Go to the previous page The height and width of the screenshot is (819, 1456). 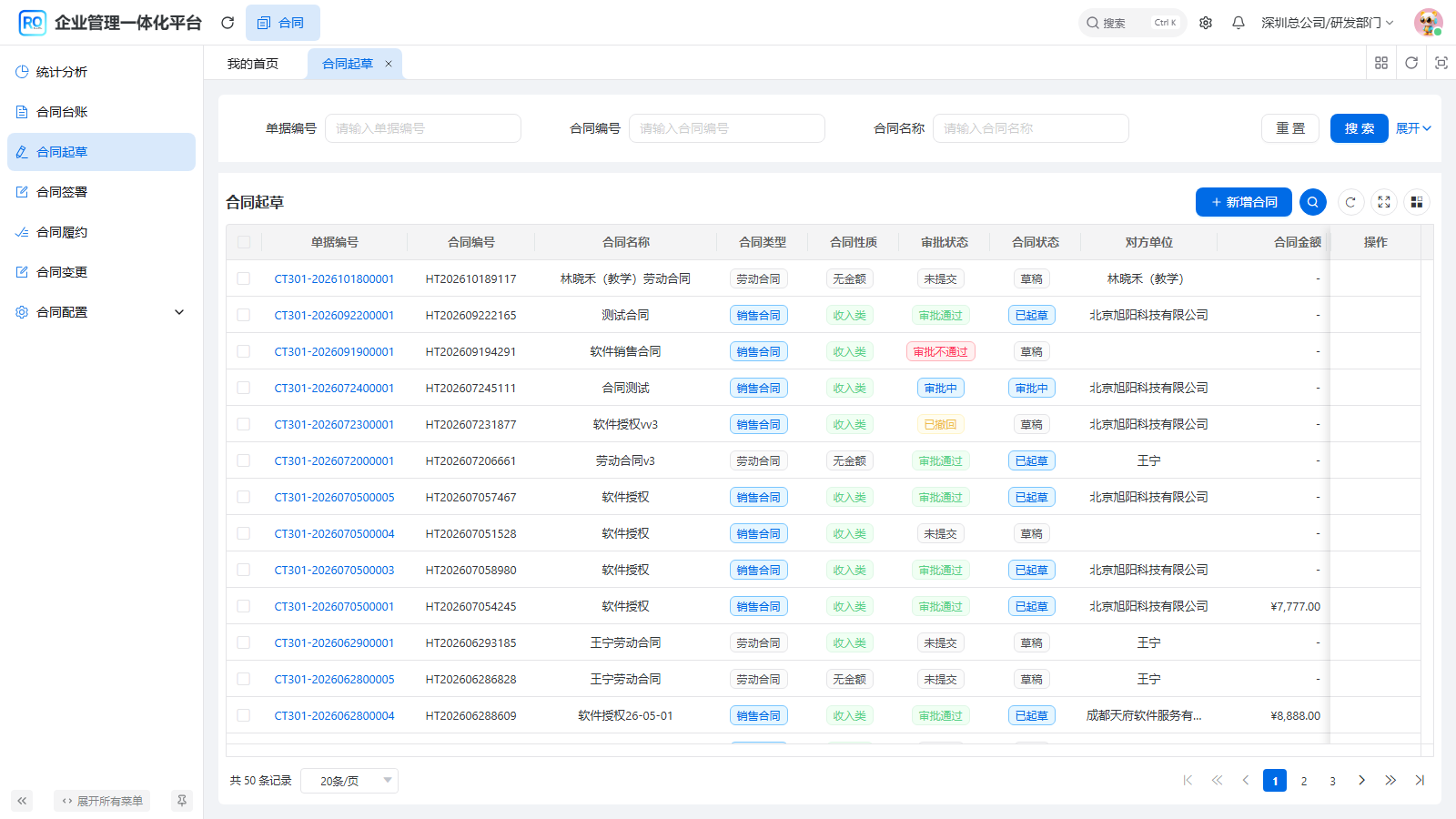(1246, 780)
